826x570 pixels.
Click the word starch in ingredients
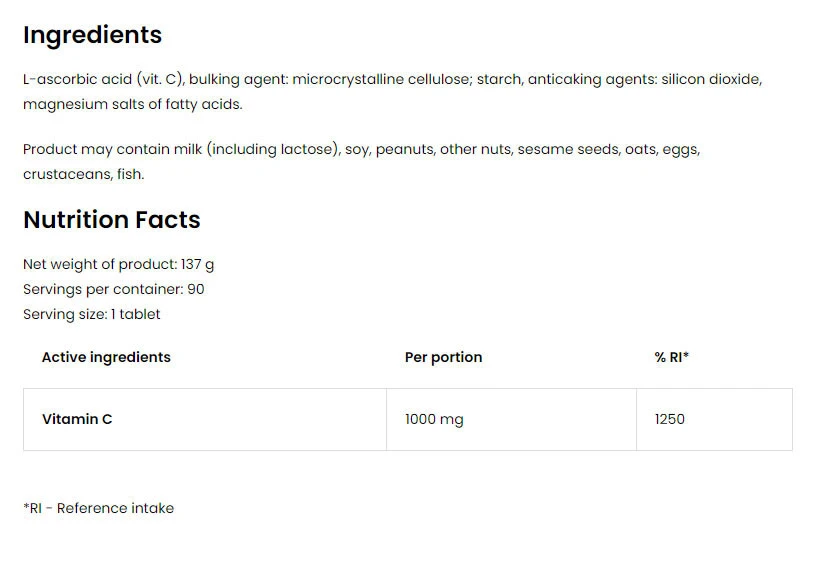coord(498,79)
